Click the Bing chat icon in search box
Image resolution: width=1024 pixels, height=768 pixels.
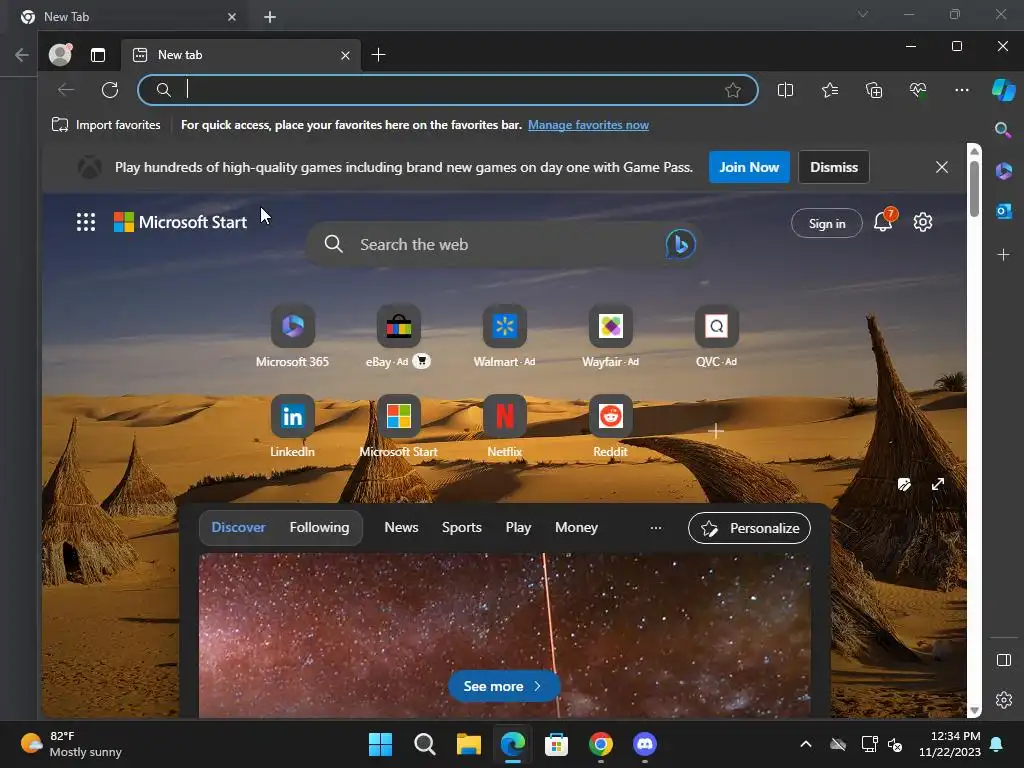click(x=680, y=244)
